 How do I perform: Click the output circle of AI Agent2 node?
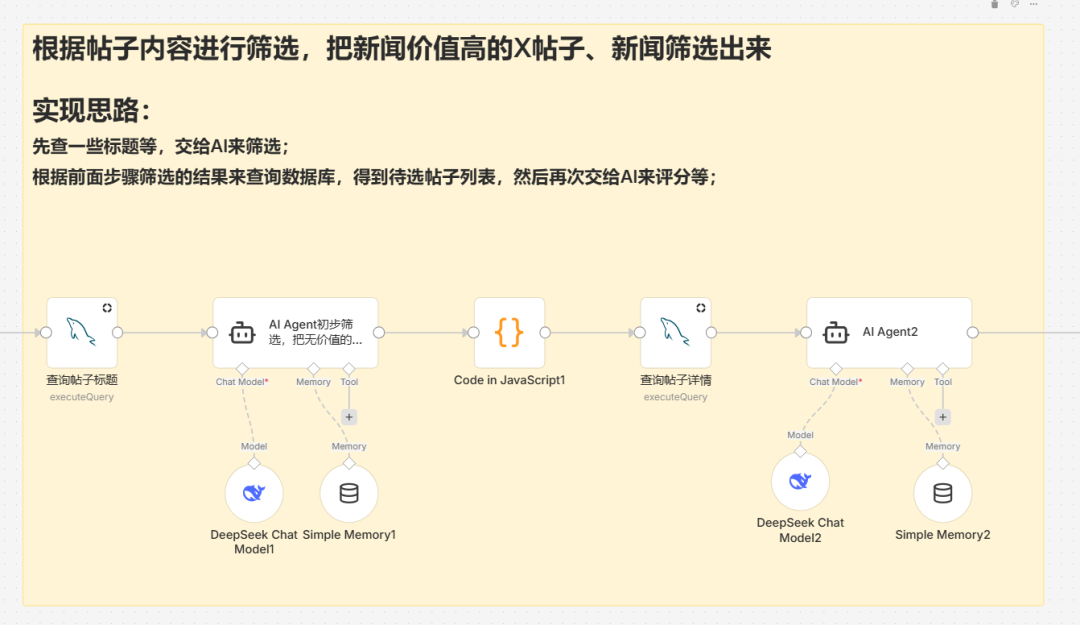coord(972,332)
